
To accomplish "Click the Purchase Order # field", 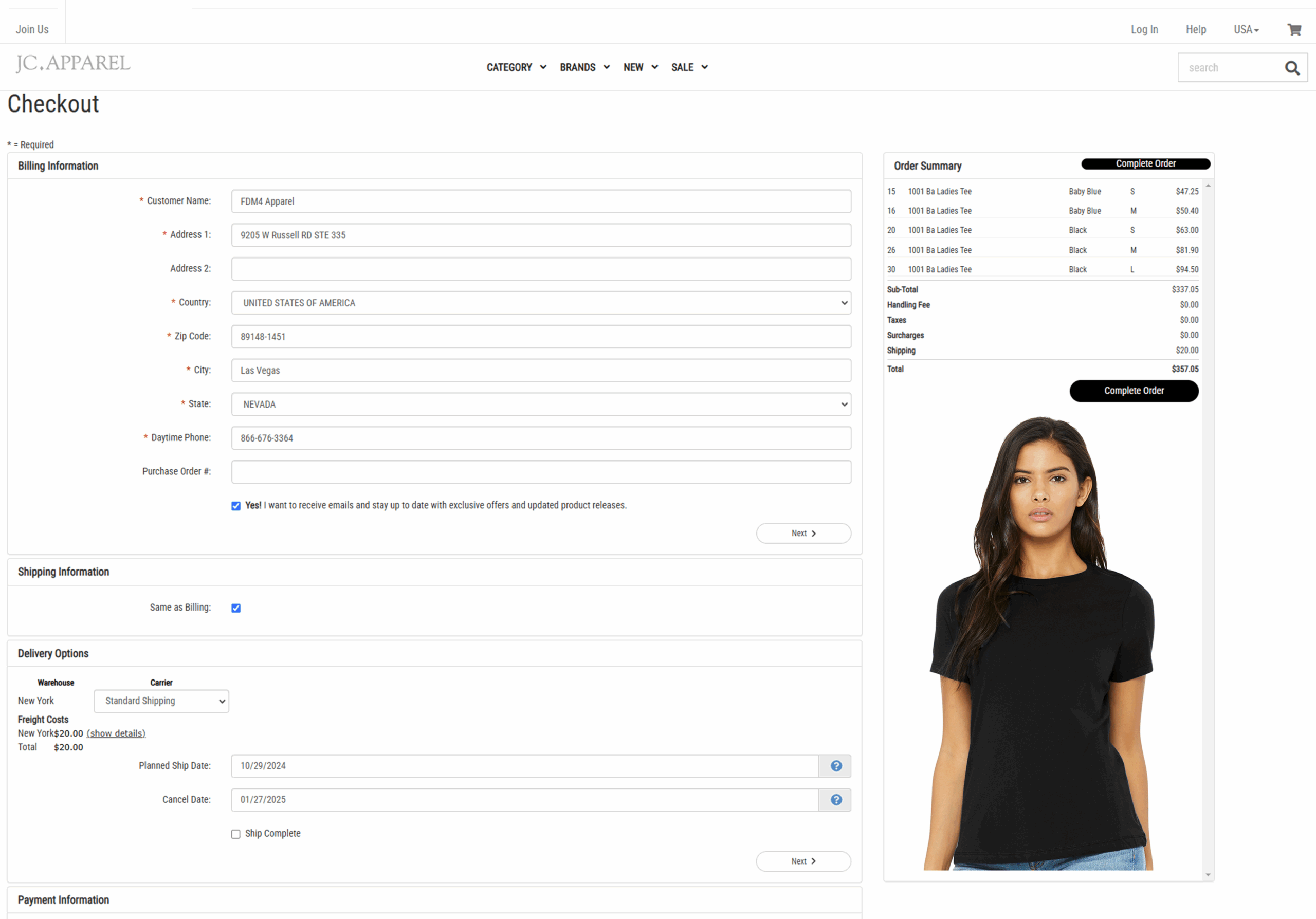I will [541, 471].
